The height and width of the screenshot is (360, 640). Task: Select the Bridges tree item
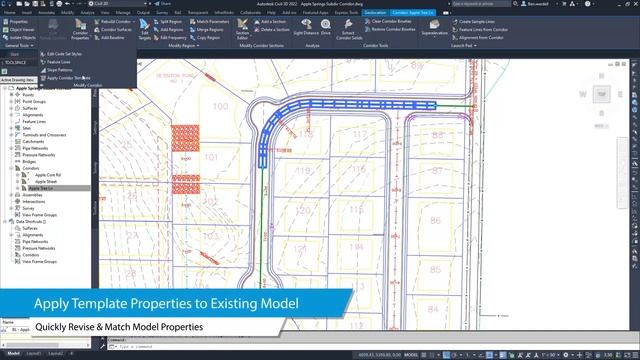click(29, 162)
